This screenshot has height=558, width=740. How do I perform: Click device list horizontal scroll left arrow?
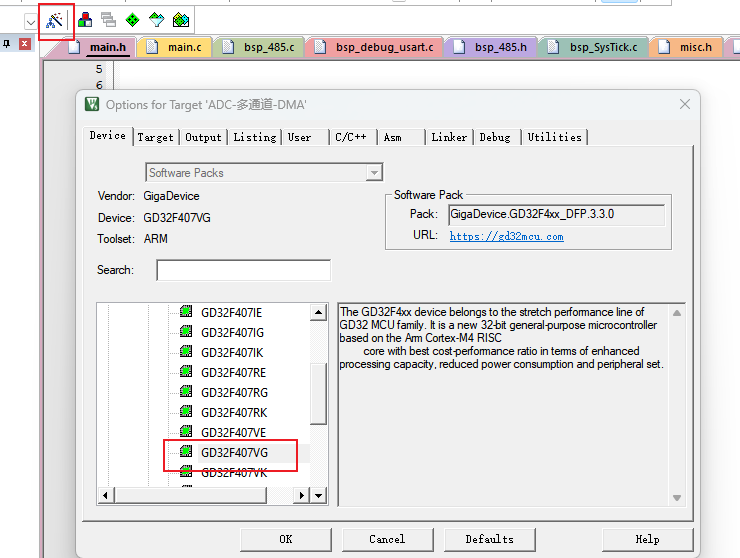[105, 496]
